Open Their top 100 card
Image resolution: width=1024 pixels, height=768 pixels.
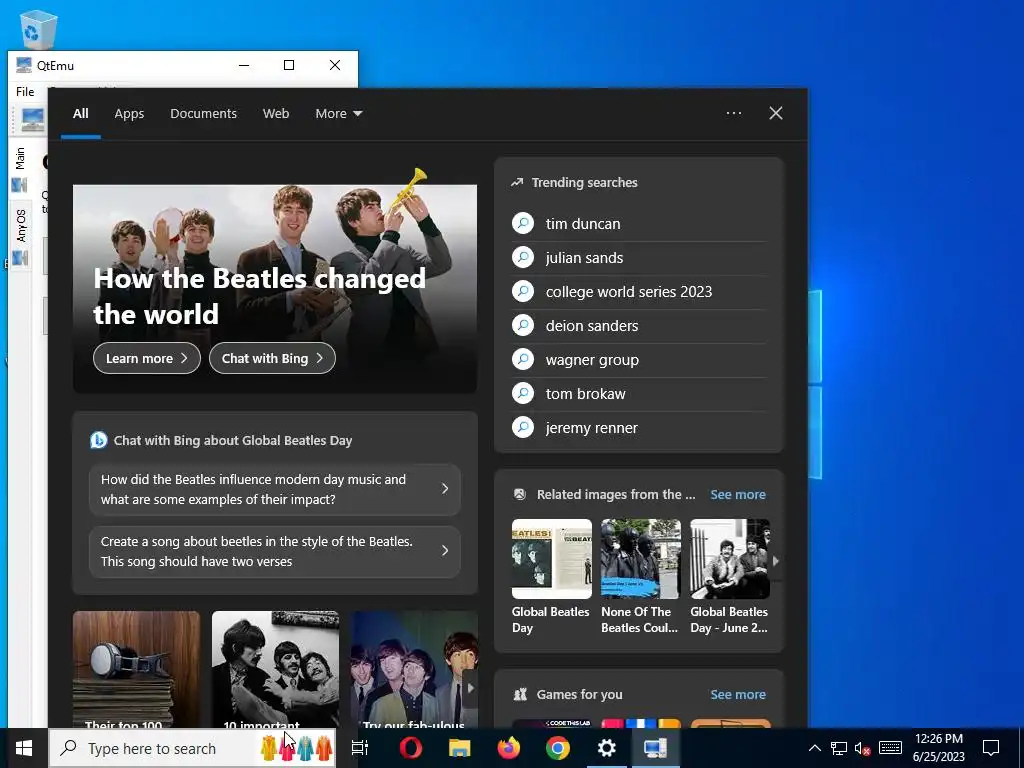tap(136, 669)
